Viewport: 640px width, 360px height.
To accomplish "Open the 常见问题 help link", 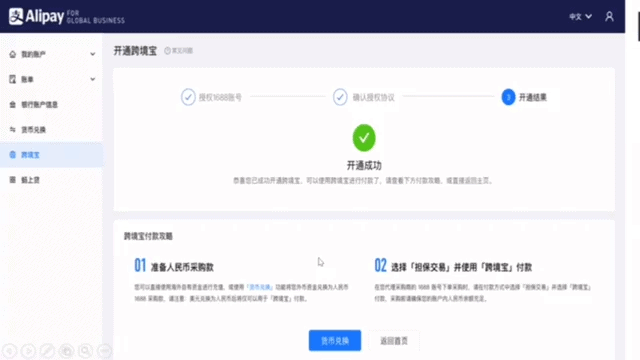I will tap(178, 51).
